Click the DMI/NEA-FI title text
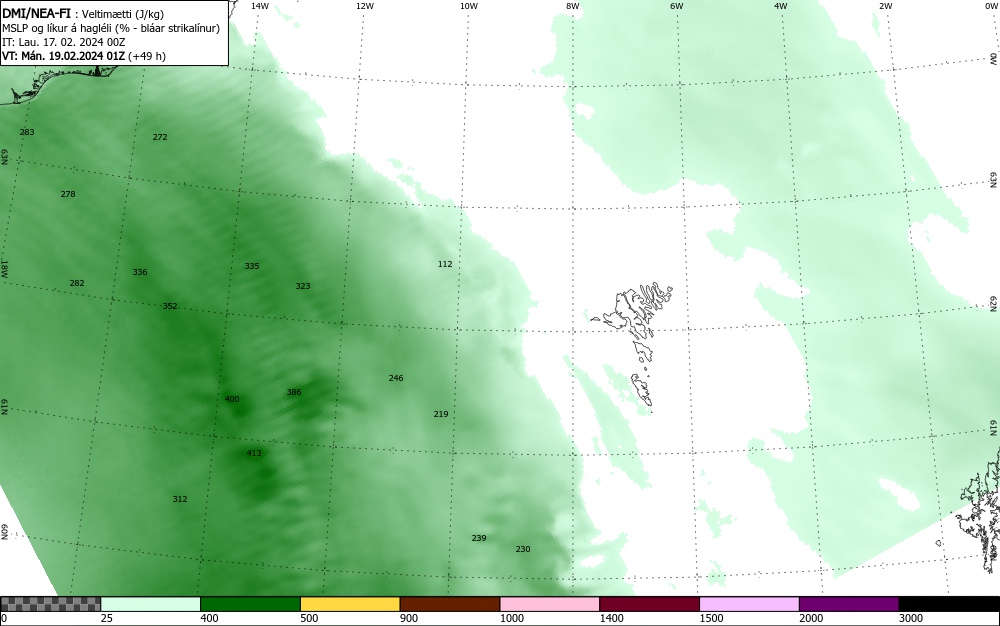 pos(36,13)
